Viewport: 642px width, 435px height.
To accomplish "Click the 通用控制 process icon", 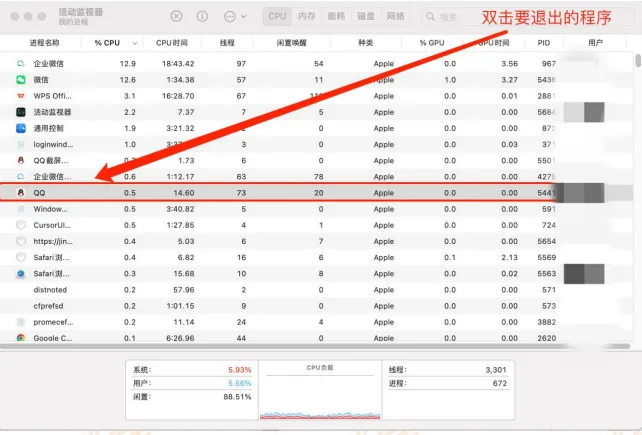I will pyautogui.click(x=20, y=128).
